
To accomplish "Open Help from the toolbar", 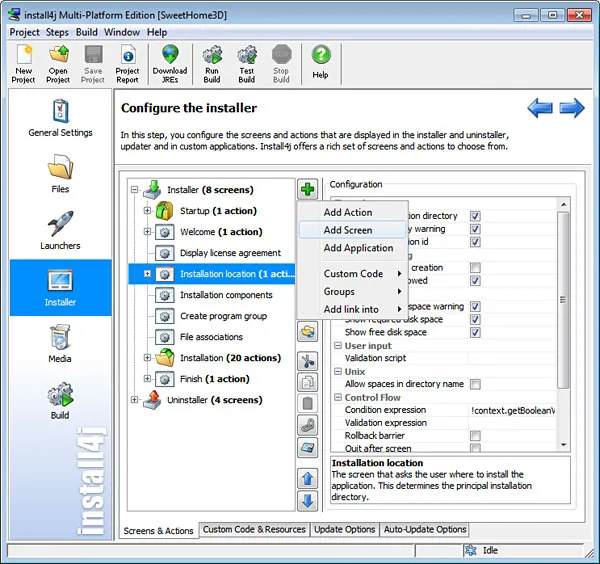I will pyautogui.click(x=321, y=62).
